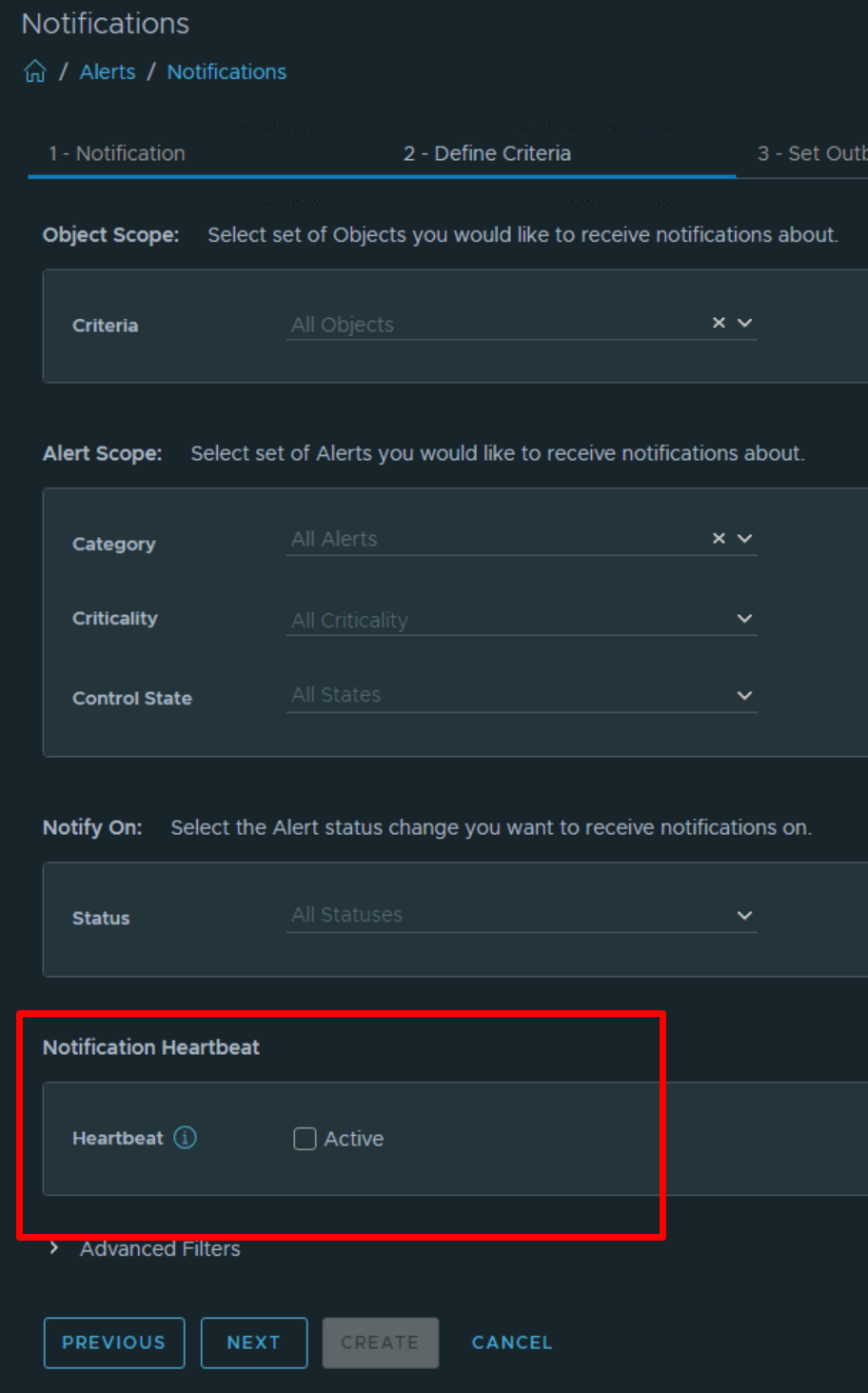Click the NEXT button
Image resolution: width=868 pixels, height=1393 pixels.
253,1343
